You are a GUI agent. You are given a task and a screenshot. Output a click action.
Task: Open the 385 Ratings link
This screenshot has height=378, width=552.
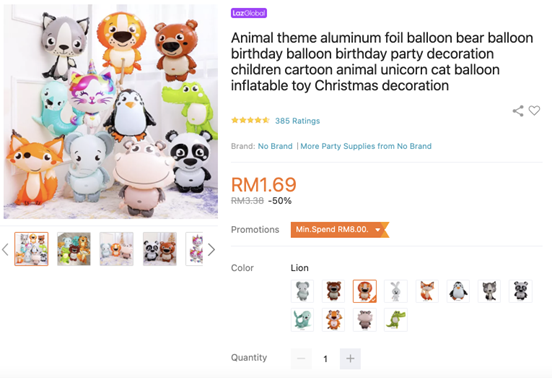297,121
